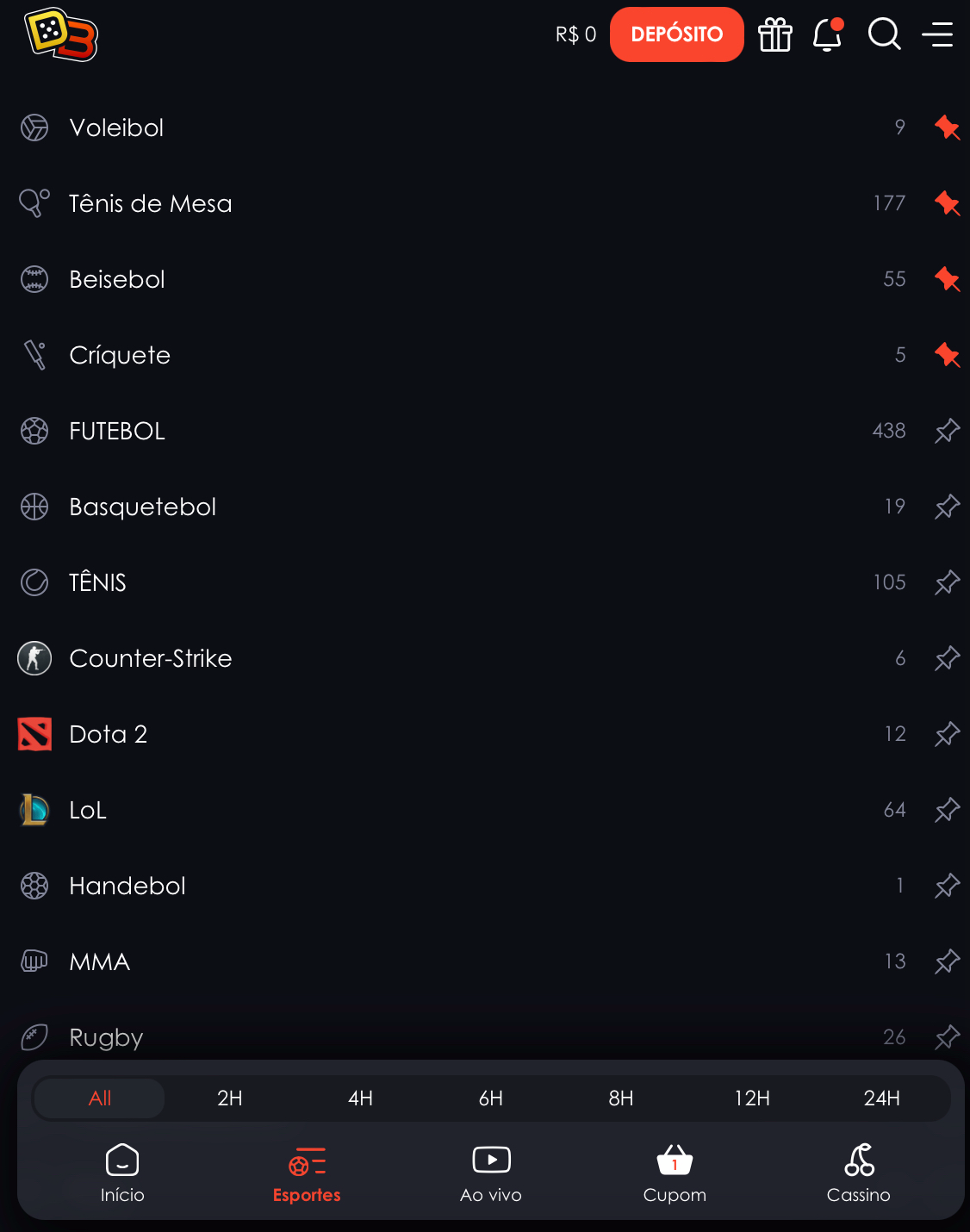Click the dice logo in header
The image size is (970, 1232).
61,34
